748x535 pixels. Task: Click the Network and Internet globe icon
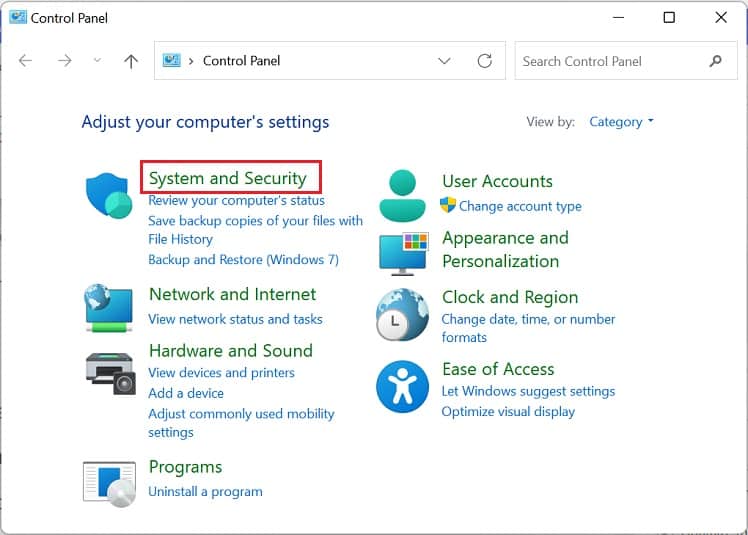109,308
